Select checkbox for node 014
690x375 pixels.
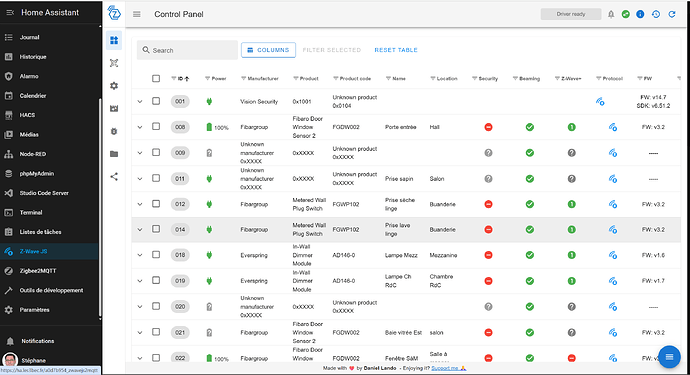156,229
